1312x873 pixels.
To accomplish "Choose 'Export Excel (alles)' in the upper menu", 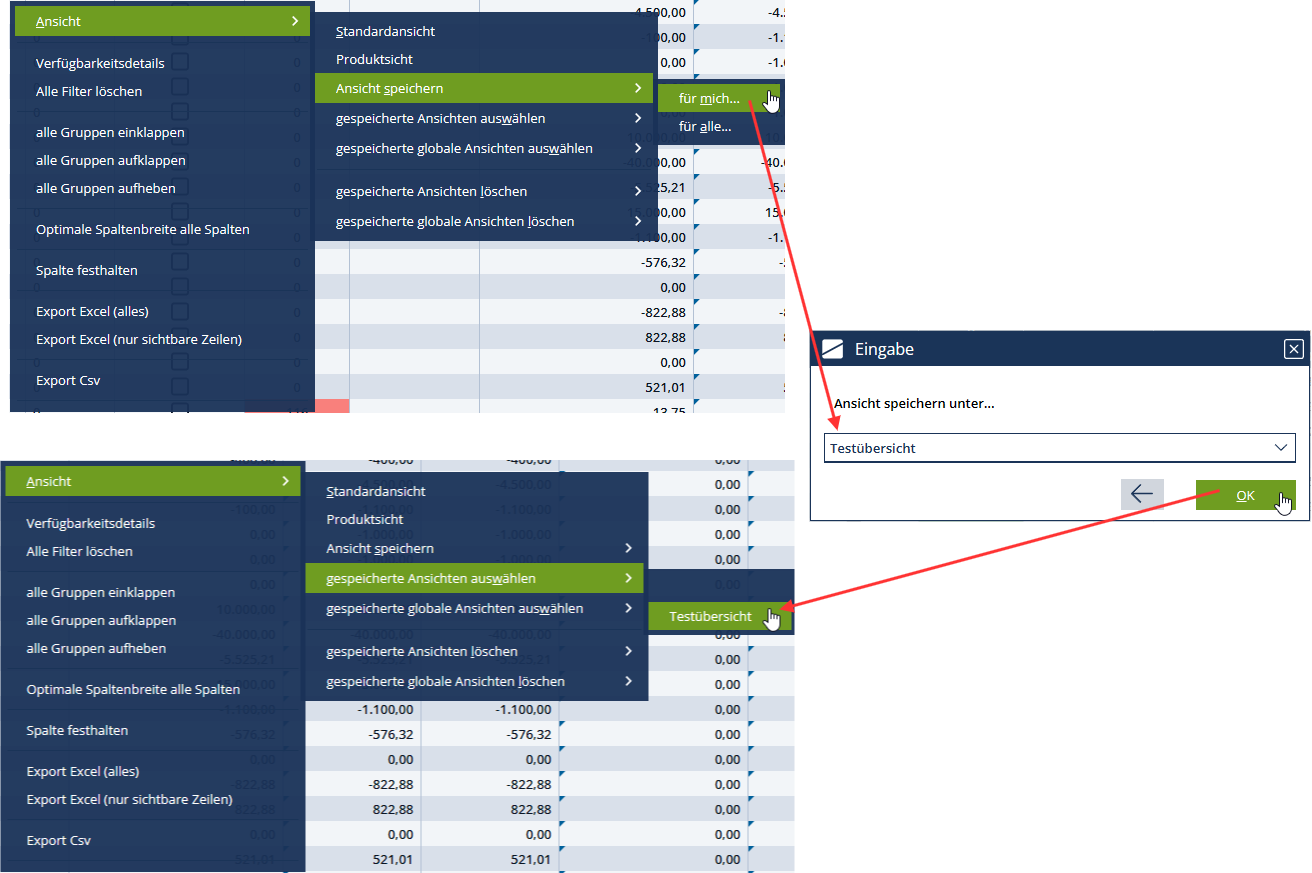I will (92, 312).
